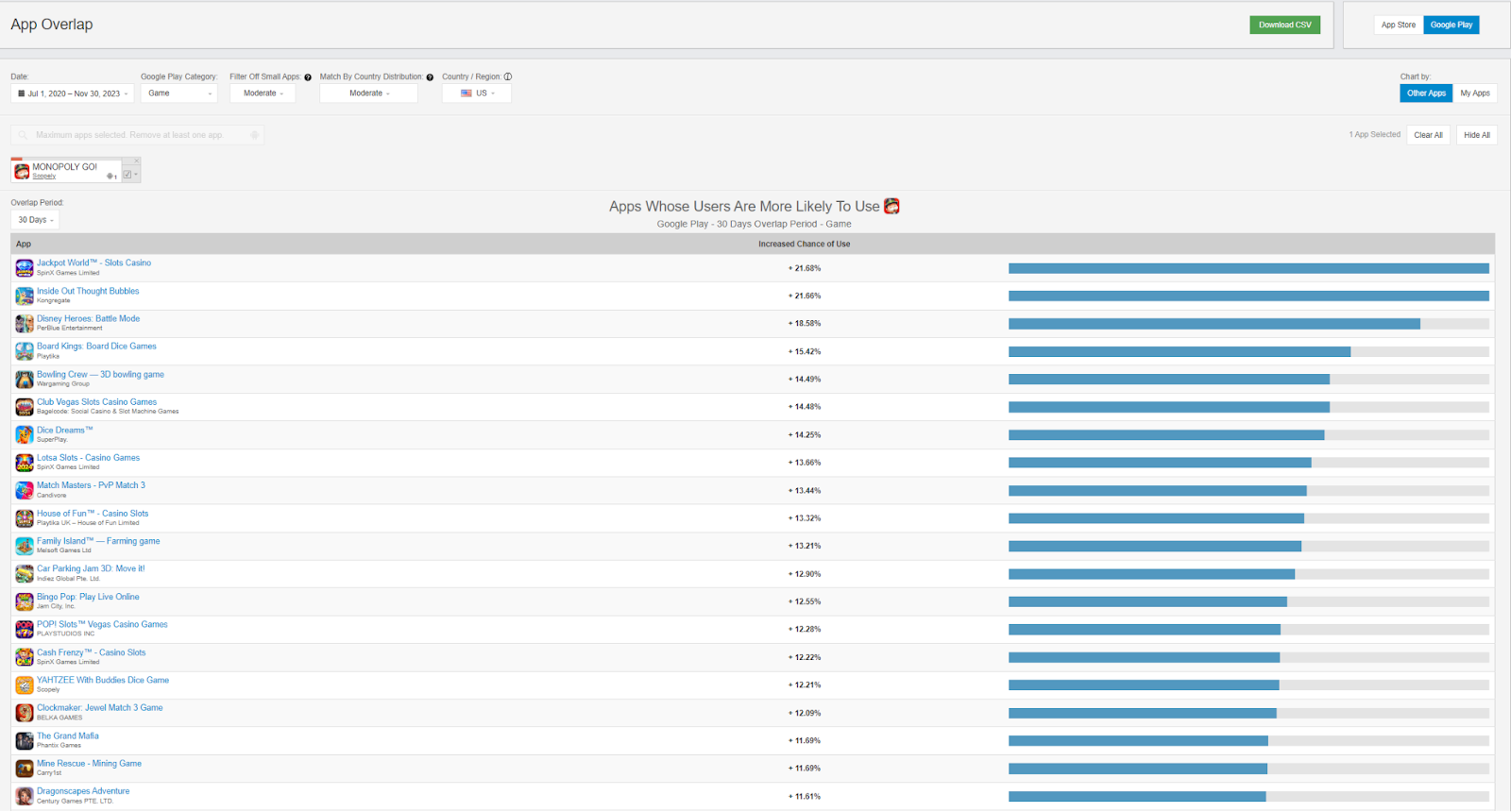Open The Grand Mafia app icon
Viewport: 1511px width, 812px height.
[x=25, y=741]
